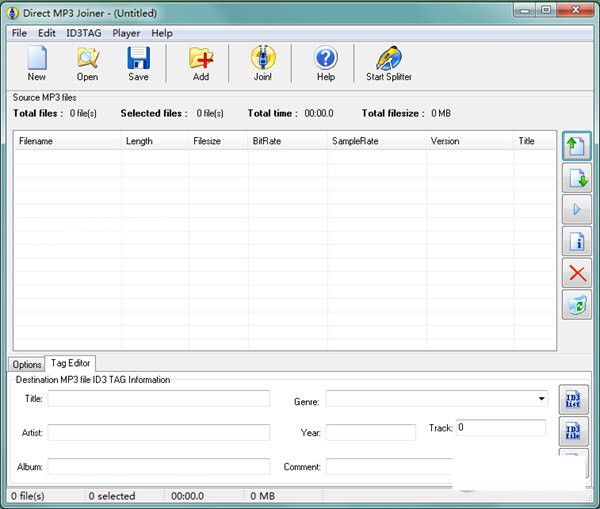
Task: Minimize the Direct MP3 Joiner window
Action: click(525, 10)
